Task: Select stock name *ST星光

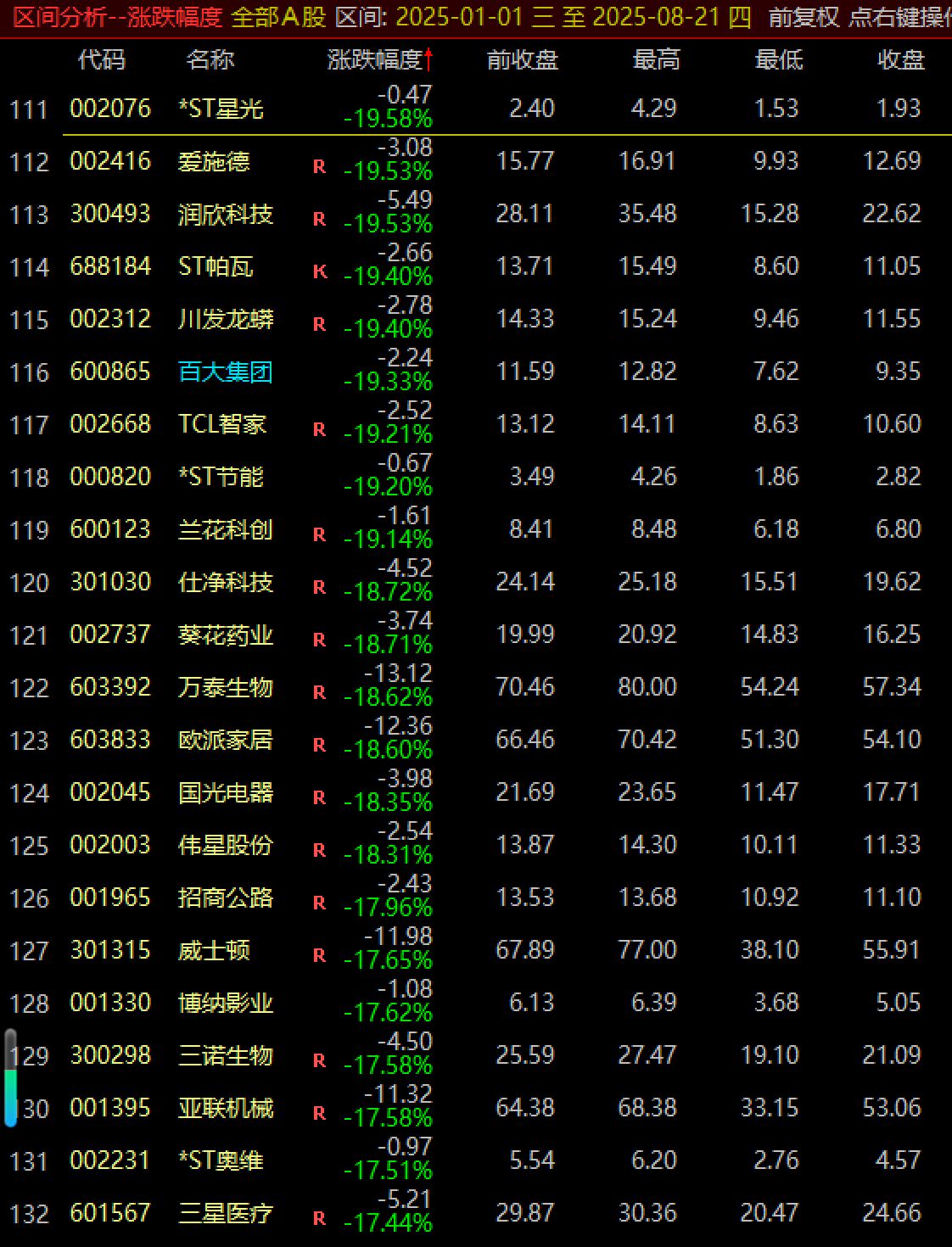Action: [x=221, y=109]
